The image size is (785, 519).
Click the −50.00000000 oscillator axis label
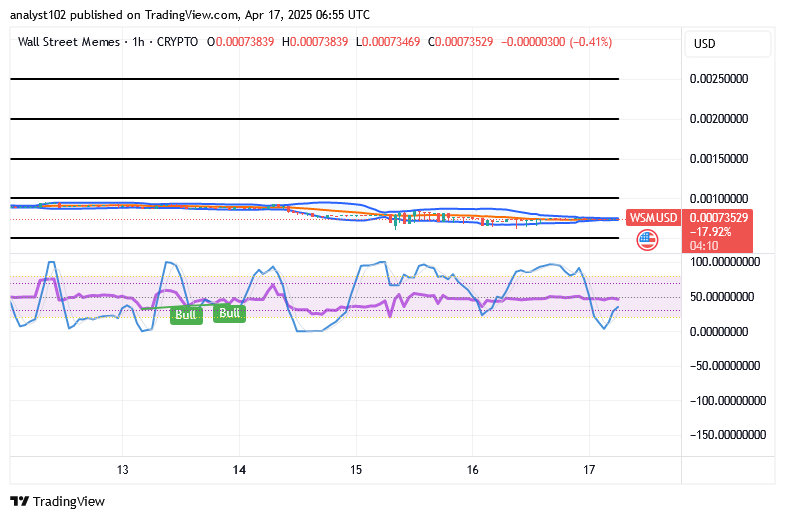click(725, 366)
